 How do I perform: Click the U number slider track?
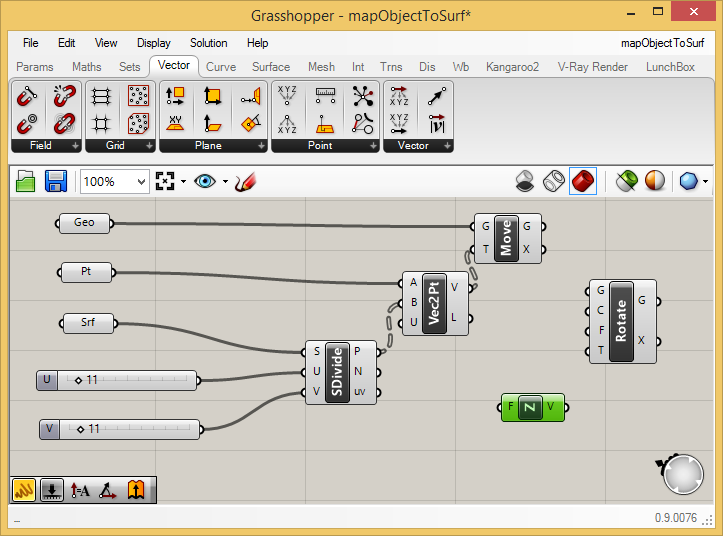[x=127, y=380]
